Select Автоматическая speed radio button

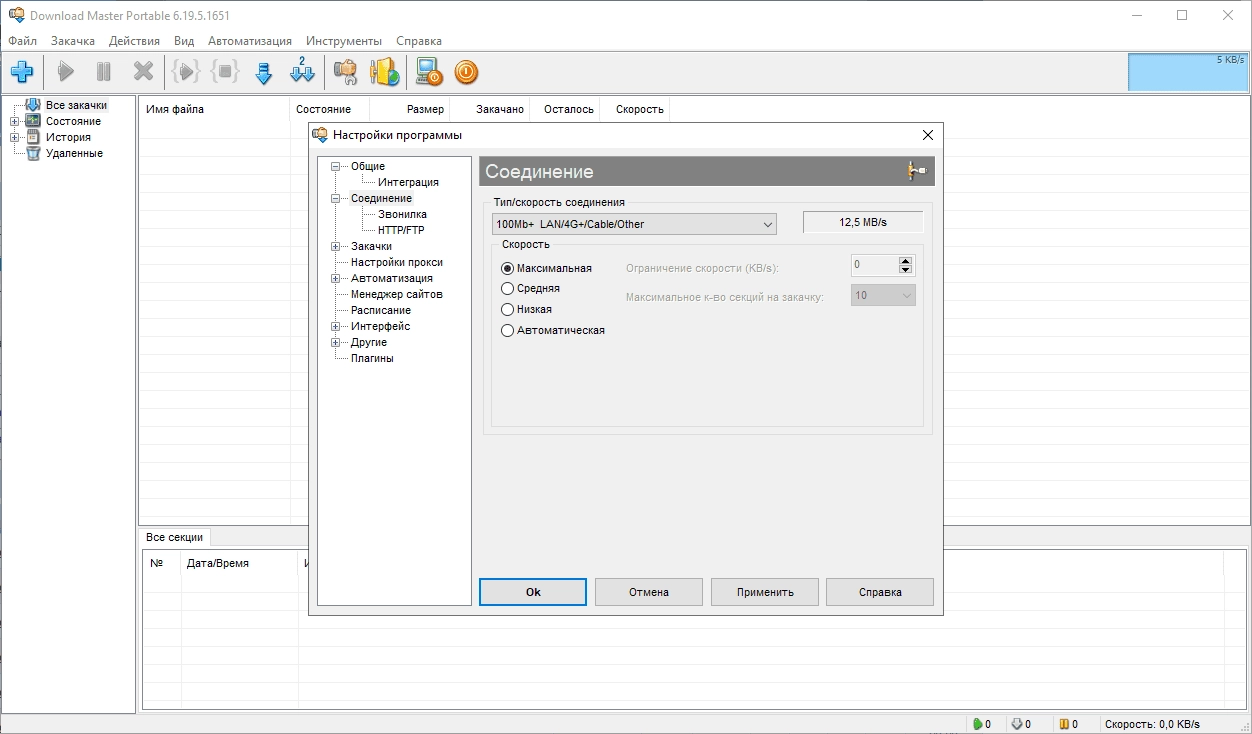(507, 330)
